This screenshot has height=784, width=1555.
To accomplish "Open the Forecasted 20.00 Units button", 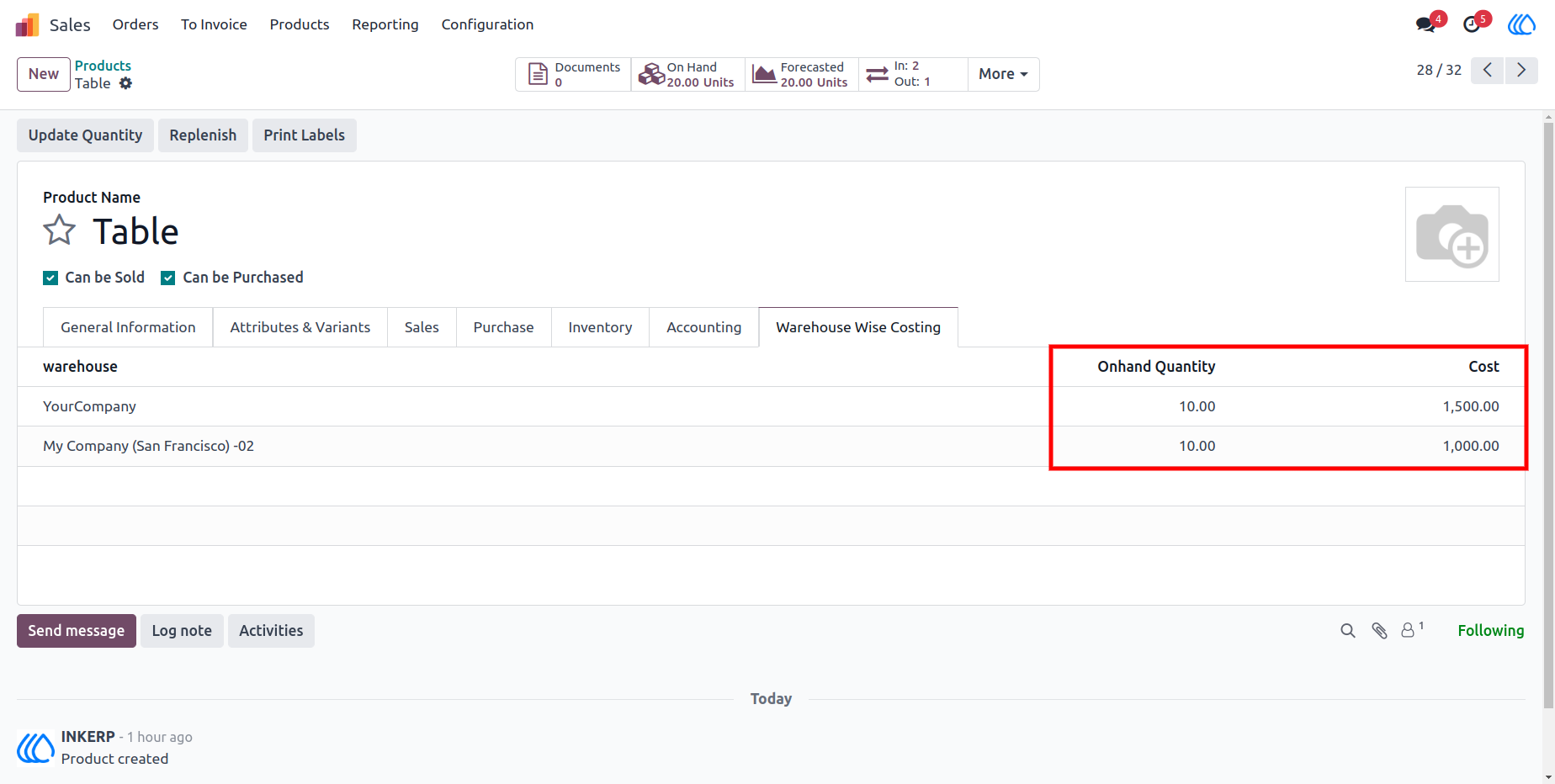I will [x=801, y=74].
